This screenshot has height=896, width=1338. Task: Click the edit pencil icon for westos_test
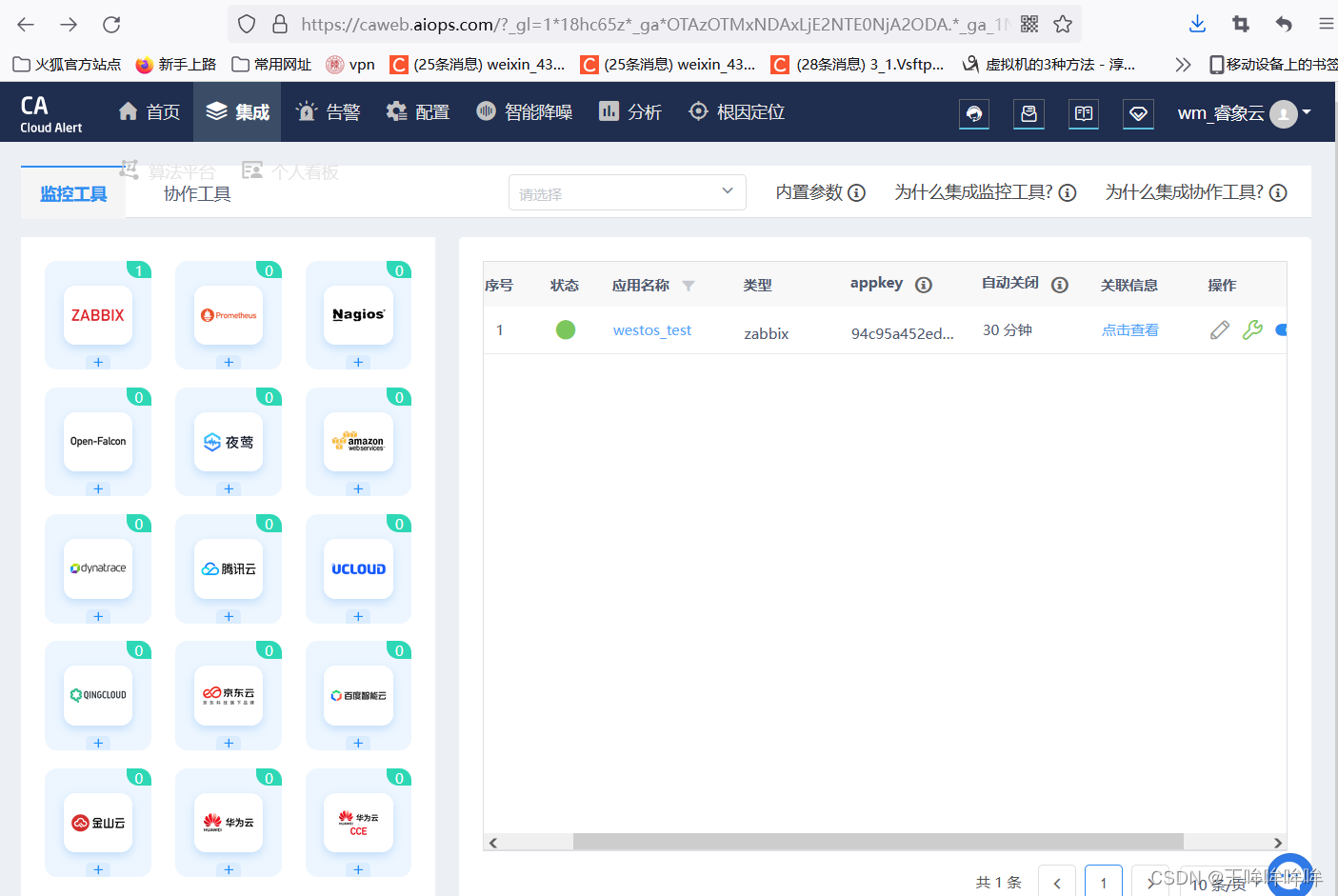pos(1220,330)
